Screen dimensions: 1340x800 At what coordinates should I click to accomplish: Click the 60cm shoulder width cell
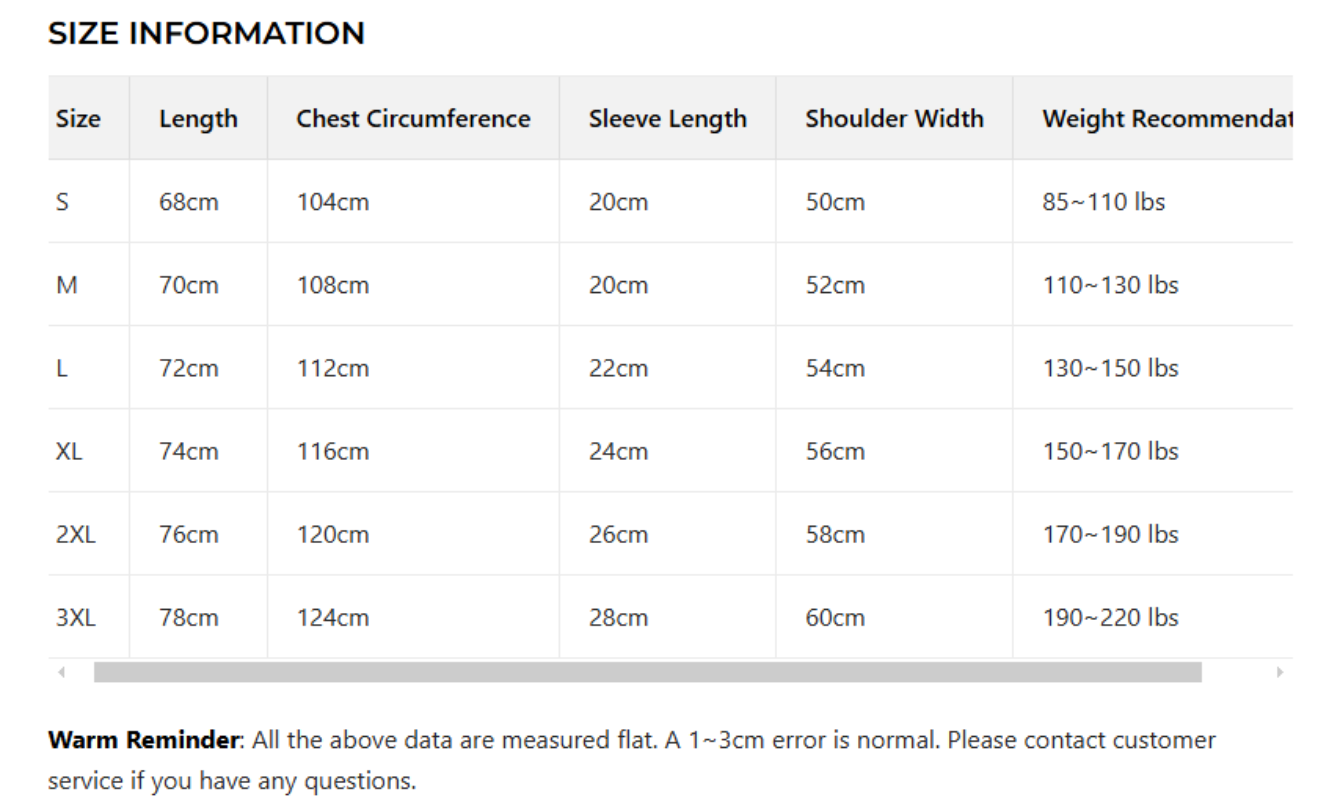point(835,617)
